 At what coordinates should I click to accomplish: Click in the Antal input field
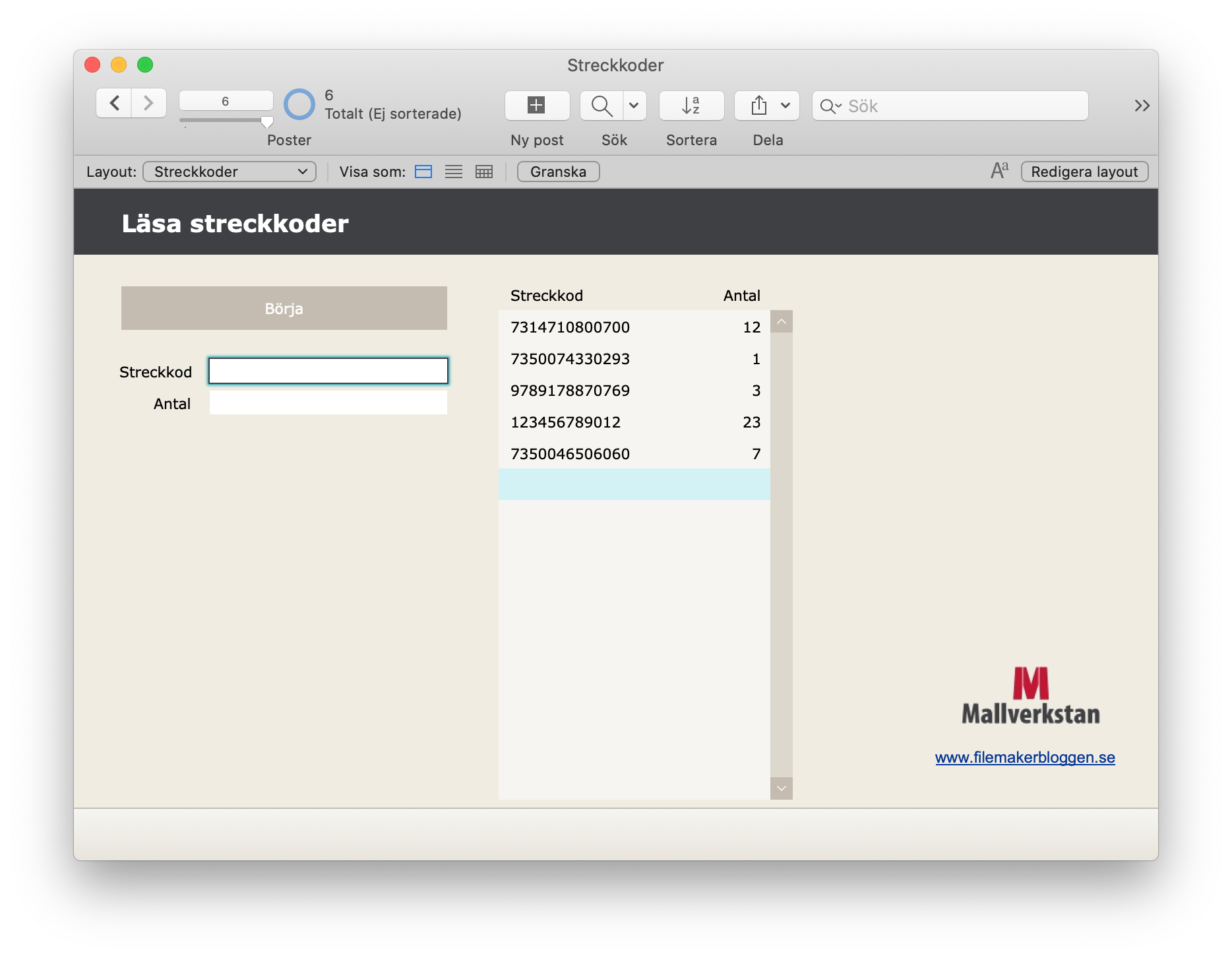tap(328, 403)
